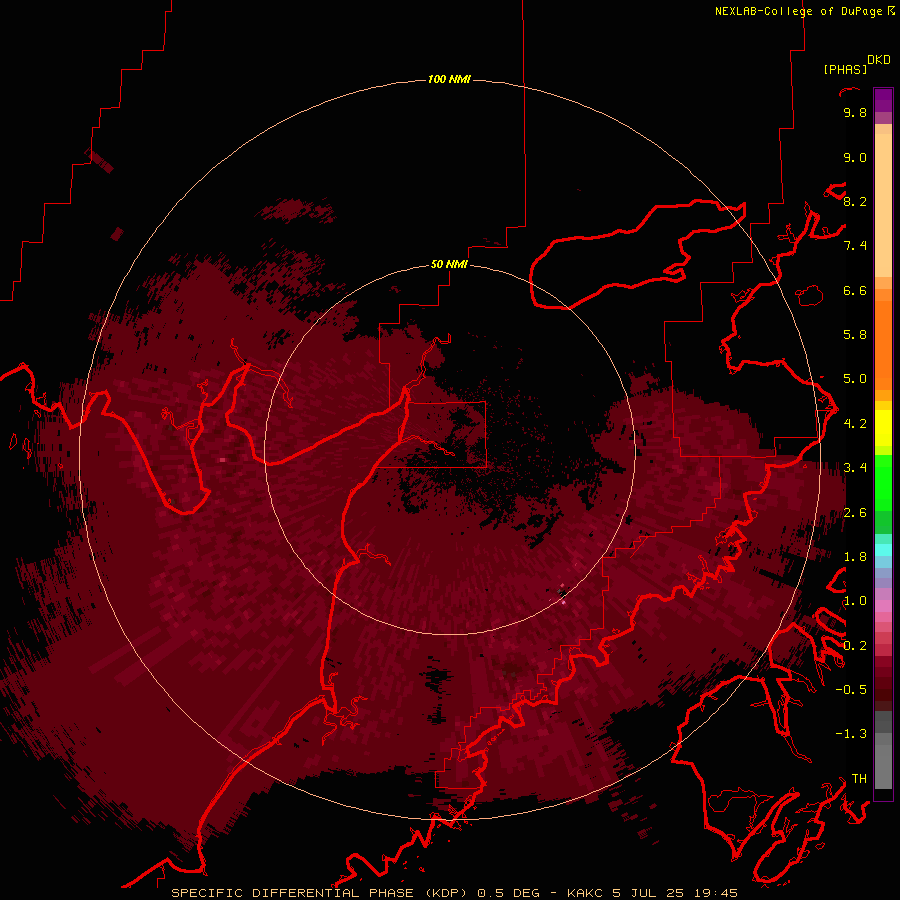Image resolution: width=900 pixels, height=900 pixels.
Task: Click the 100 NMI range ring label
Action: coord(449,79)
